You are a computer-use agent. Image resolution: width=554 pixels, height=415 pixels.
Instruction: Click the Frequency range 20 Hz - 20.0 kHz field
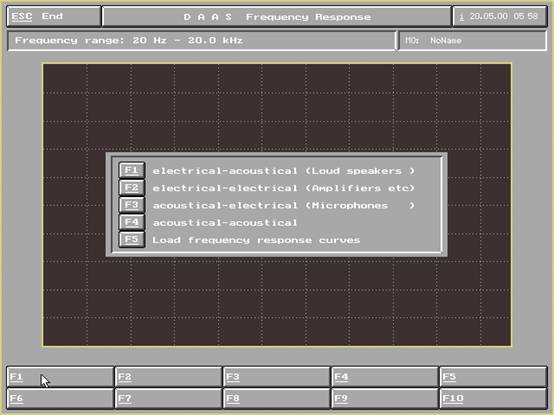(x=201, y=41)
